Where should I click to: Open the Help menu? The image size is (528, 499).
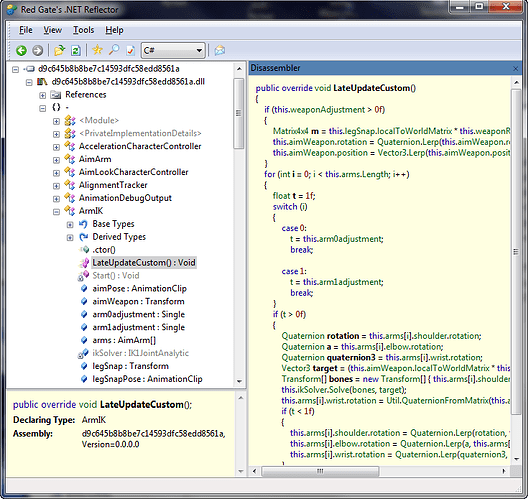coord(114,30)
